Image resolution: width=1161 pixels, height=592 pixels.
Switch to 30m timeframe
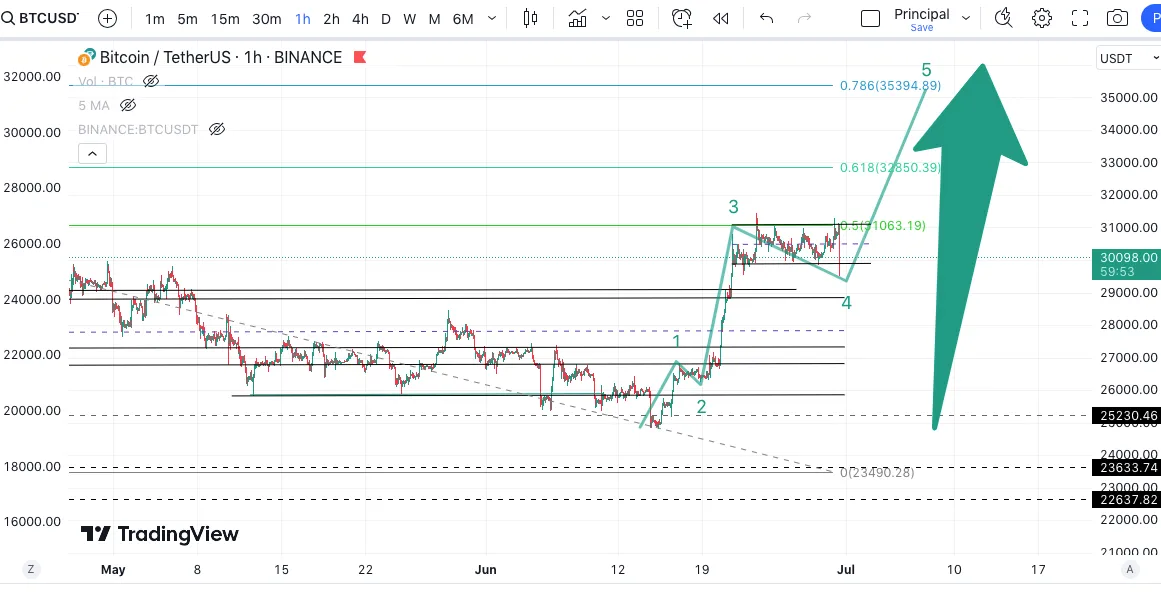coord(267,19)
